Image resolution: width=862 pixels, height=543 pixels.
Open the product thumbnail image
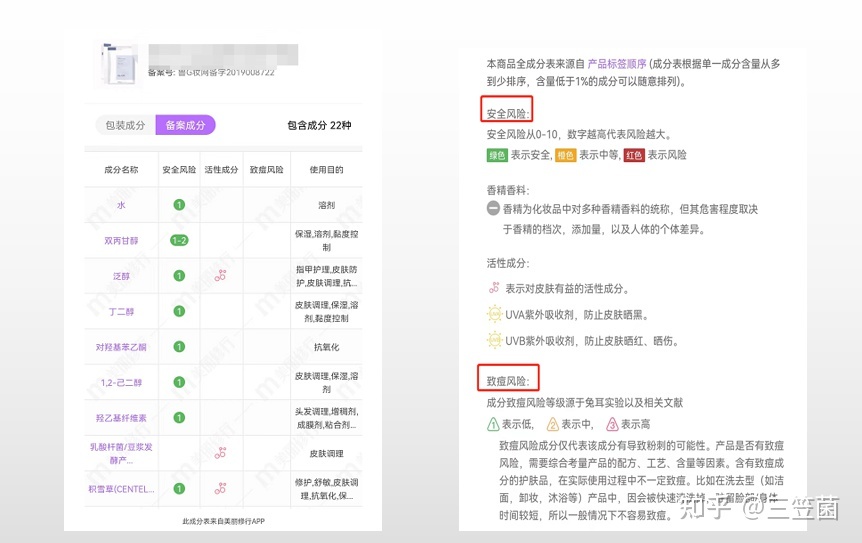[x=117, y=65]
